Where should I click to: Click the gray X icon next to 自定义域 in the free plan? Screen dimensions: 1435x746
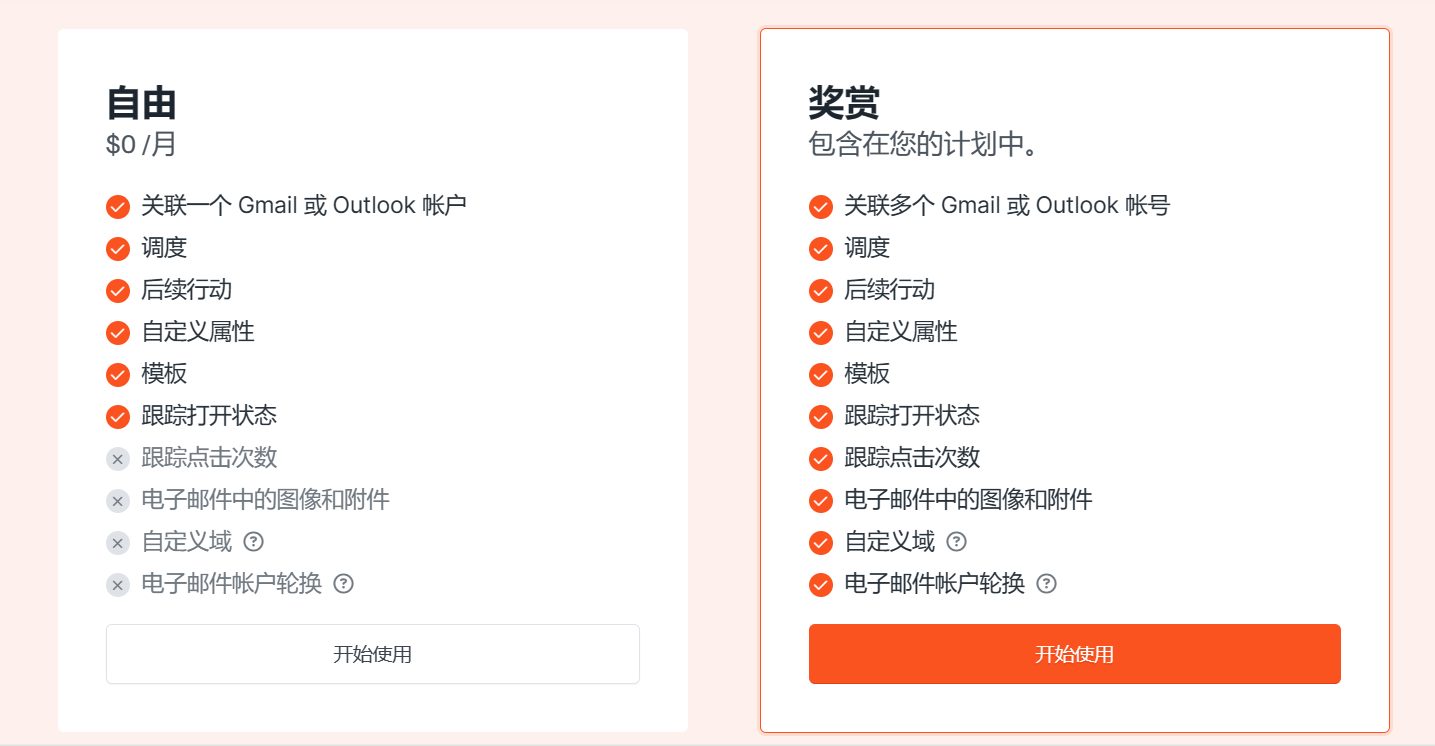point(118,543)
